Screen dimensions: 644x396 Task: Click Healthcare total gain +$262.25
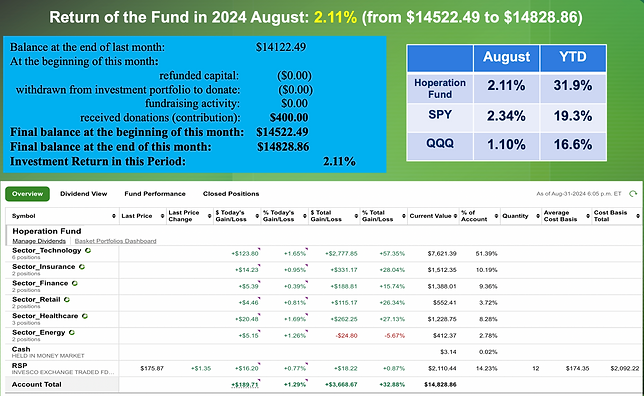click(x=344, y=319)
